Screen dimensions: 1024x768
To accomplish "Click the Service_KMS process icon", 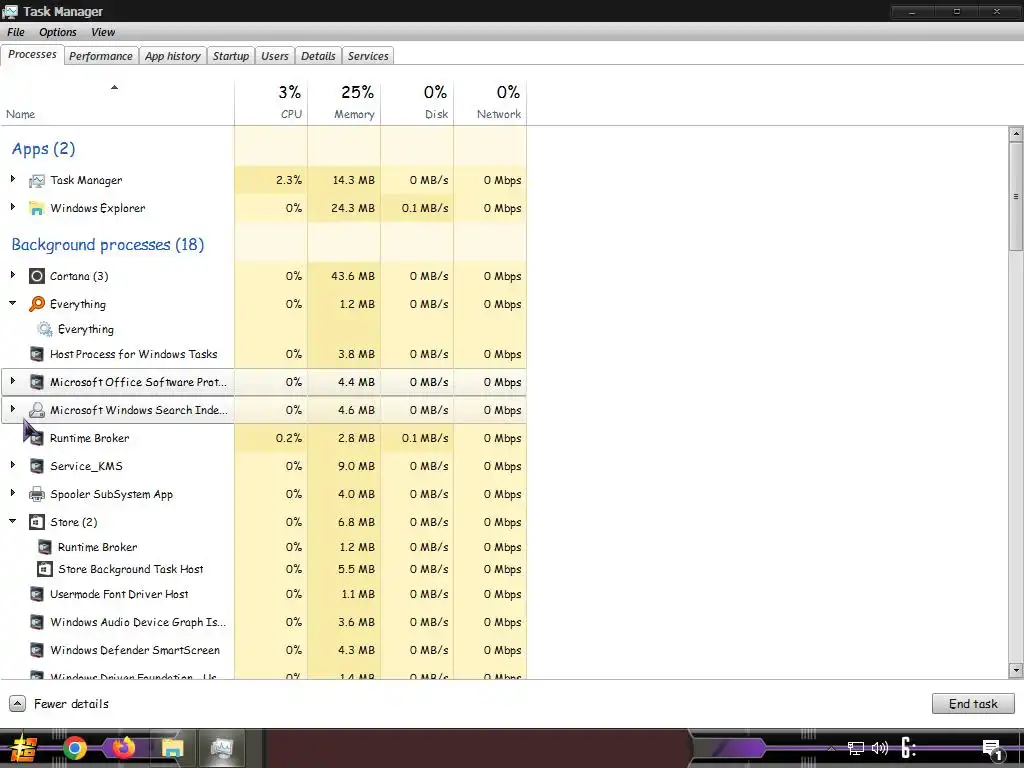I will point(37,466).
